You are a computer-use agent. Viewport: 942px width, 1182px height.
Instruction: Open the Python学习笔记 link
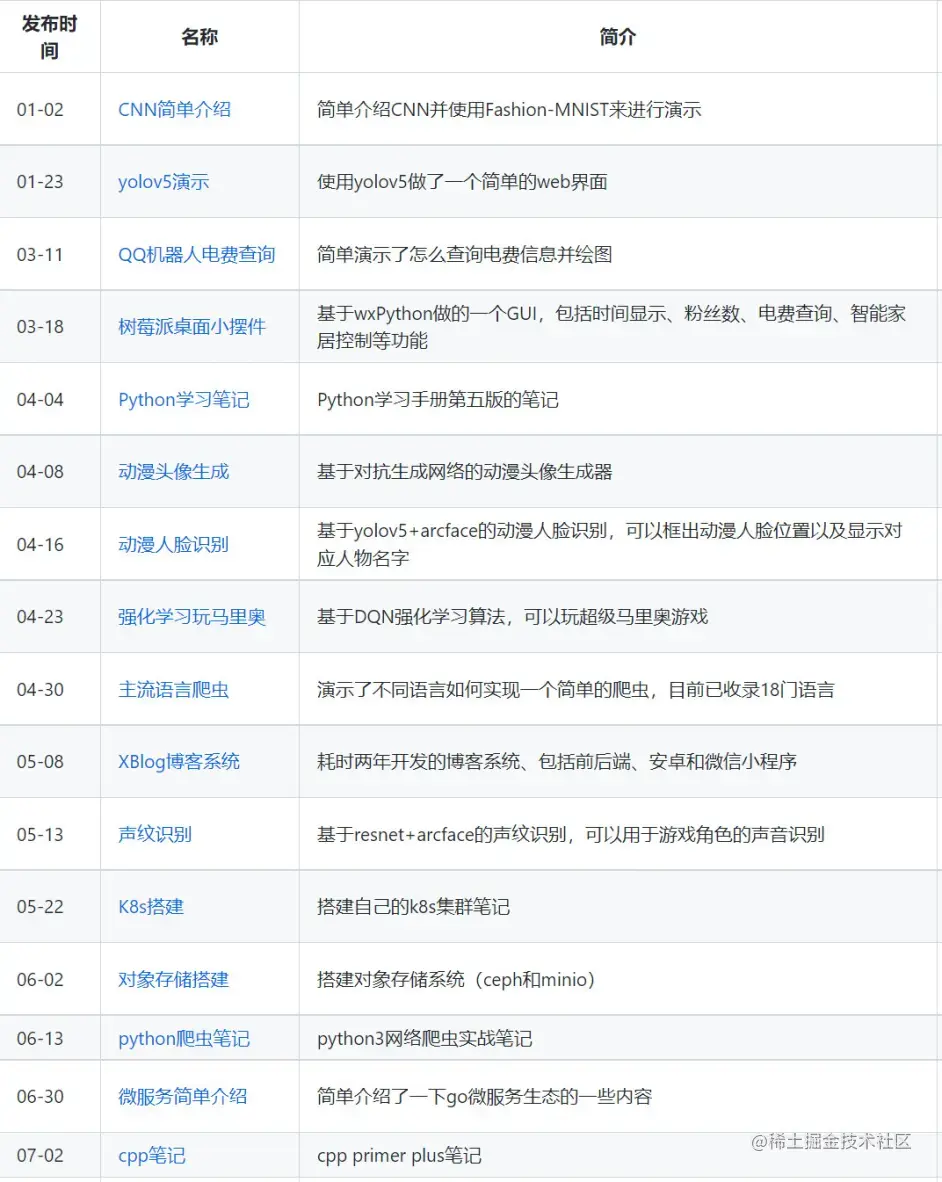tap(185, 399)
